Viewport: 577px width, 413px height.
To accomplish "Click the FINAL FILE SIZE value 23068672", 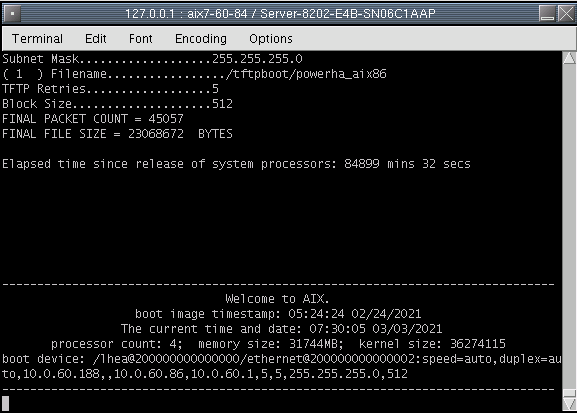I will click(x=156, y=134).
